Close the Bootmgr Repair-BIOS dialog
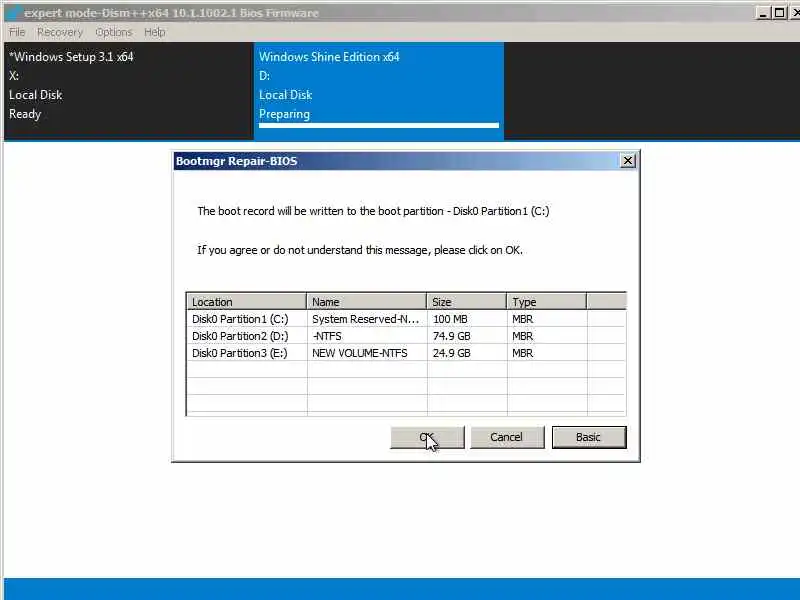This screenshot has height=600, width=800. (x=628, y=161)
